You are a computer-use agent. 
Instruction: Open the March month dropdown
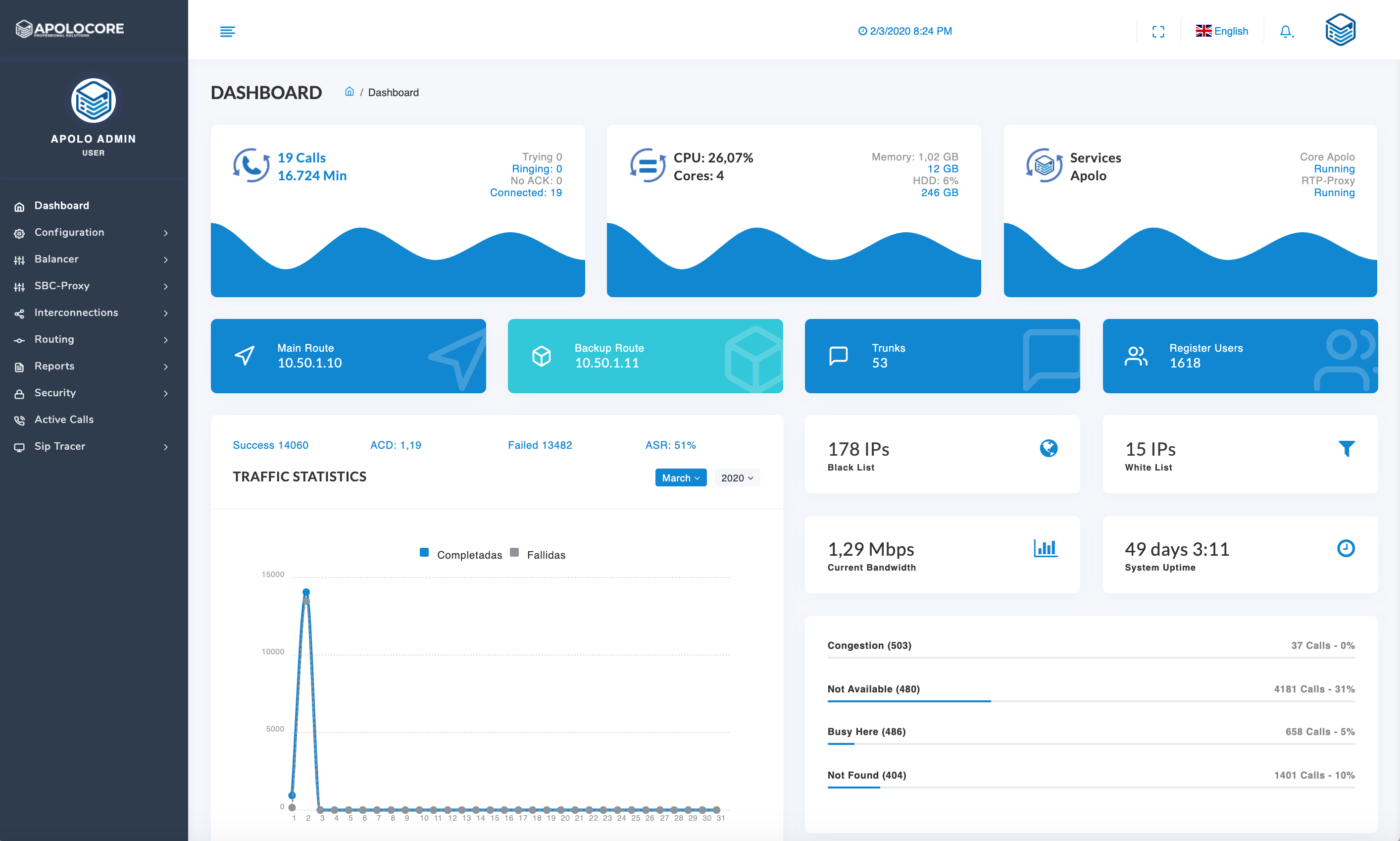tap(680, 478)
